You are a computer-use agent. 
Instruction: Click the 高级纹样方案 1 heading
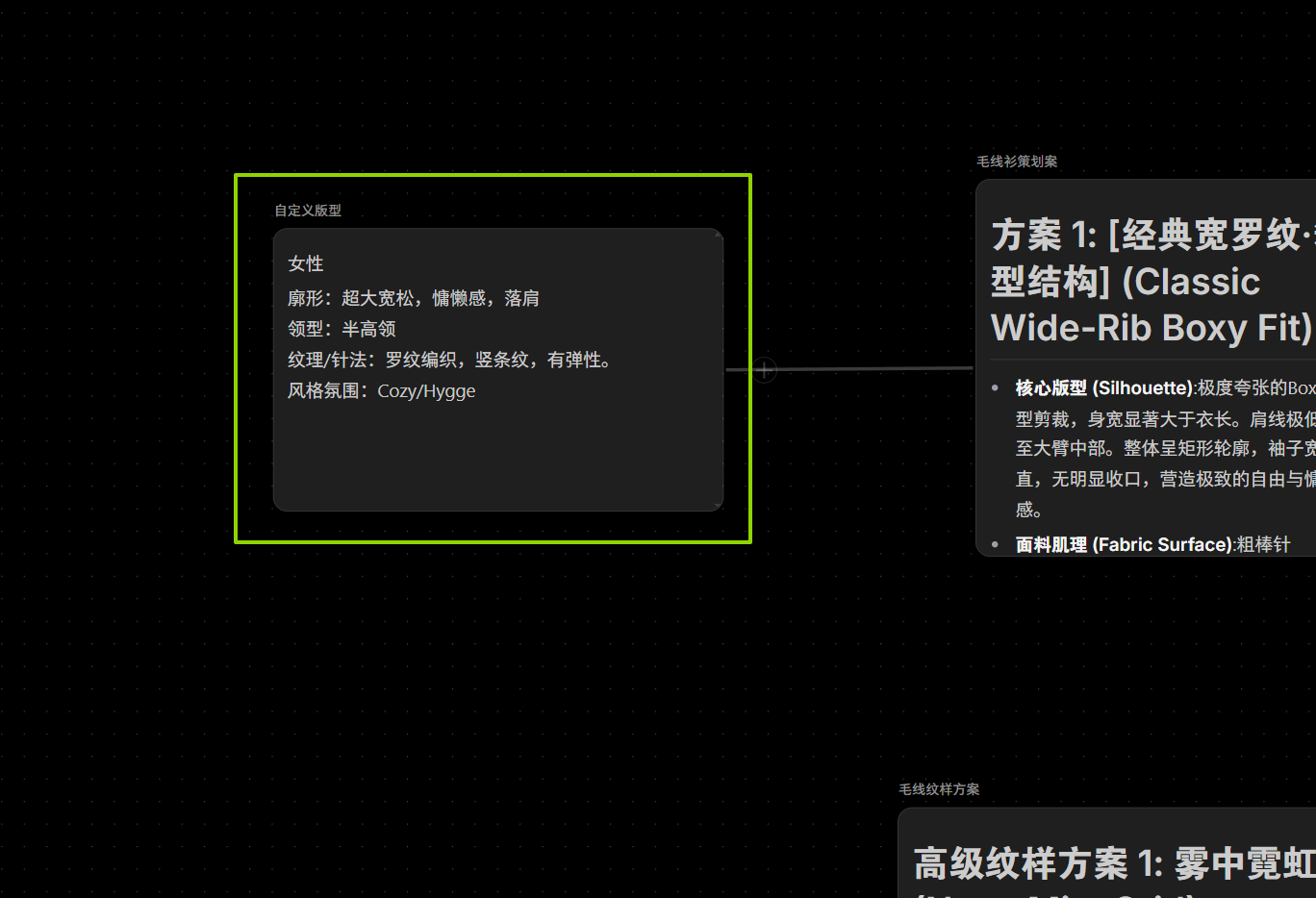1106,863
